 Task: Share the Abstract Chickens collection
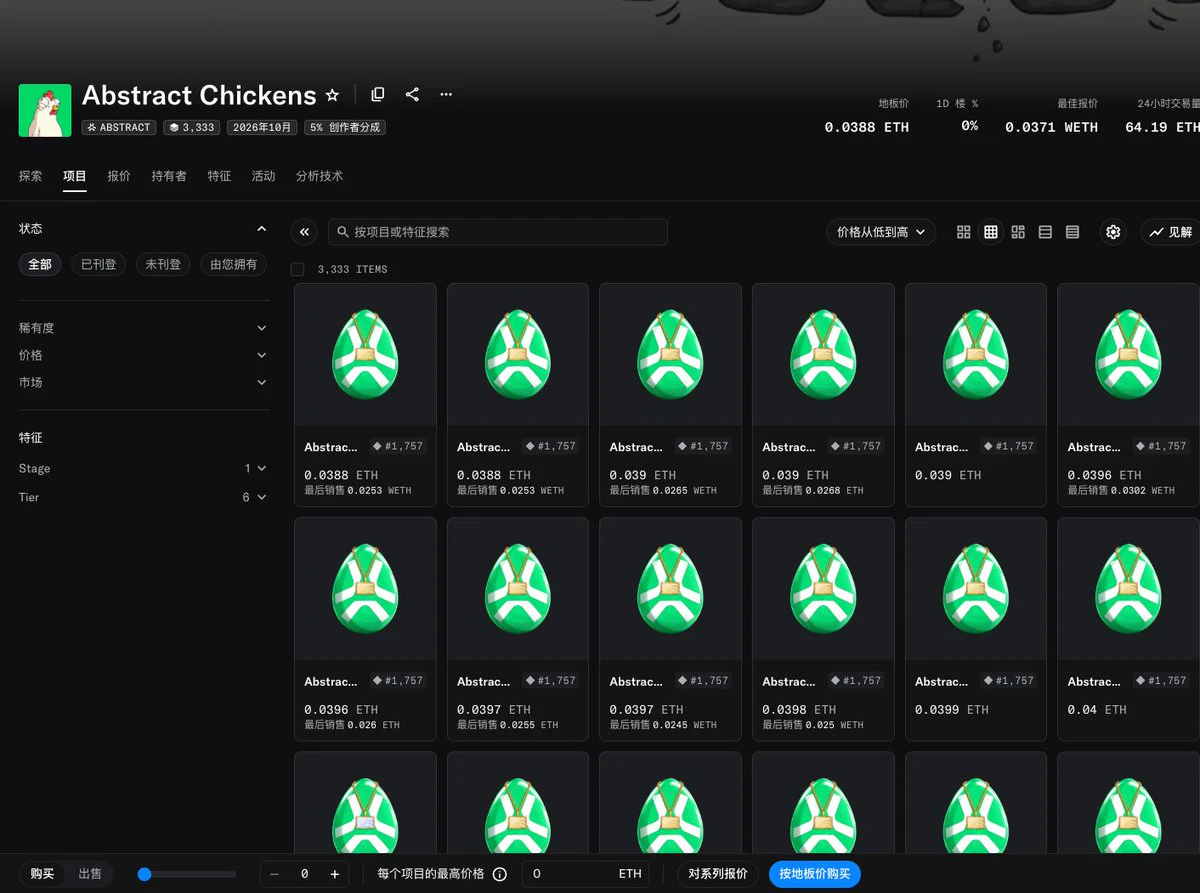click(x=412, y=94)
